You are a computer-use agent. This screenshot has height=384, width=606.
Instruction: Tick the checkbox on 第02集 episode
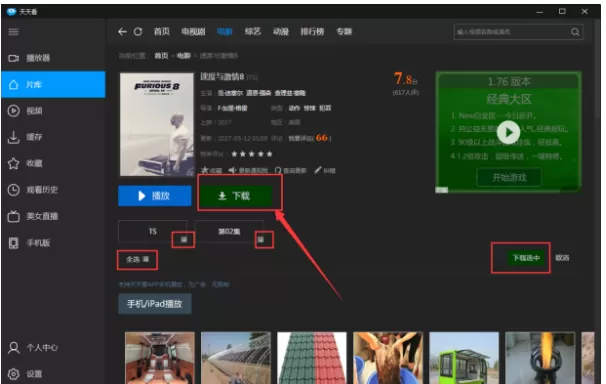click(x=261, y=240)
